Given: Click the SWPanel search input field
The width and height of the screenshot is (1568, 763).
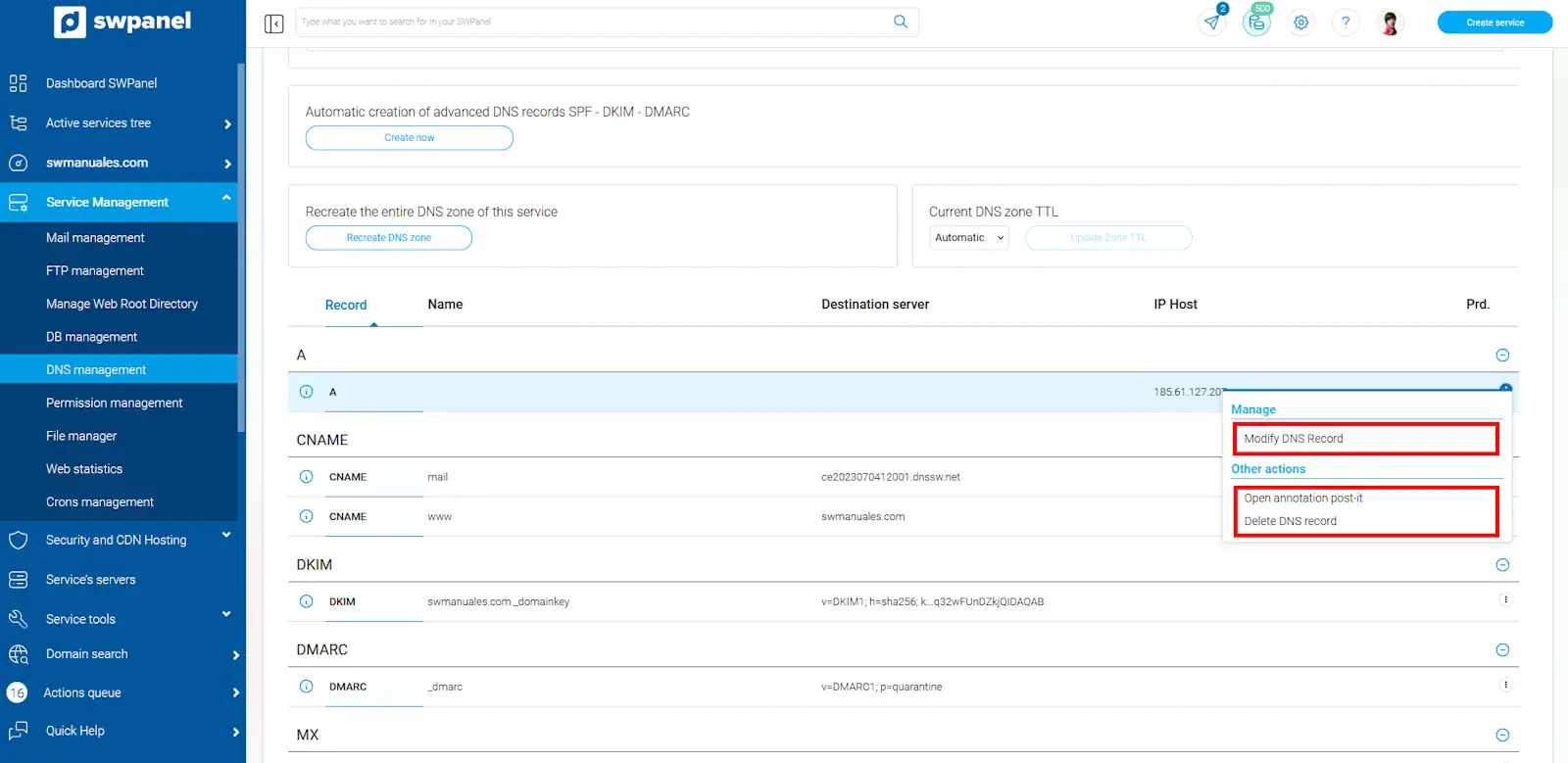Looking at the screenshot, I should [593, 22].
